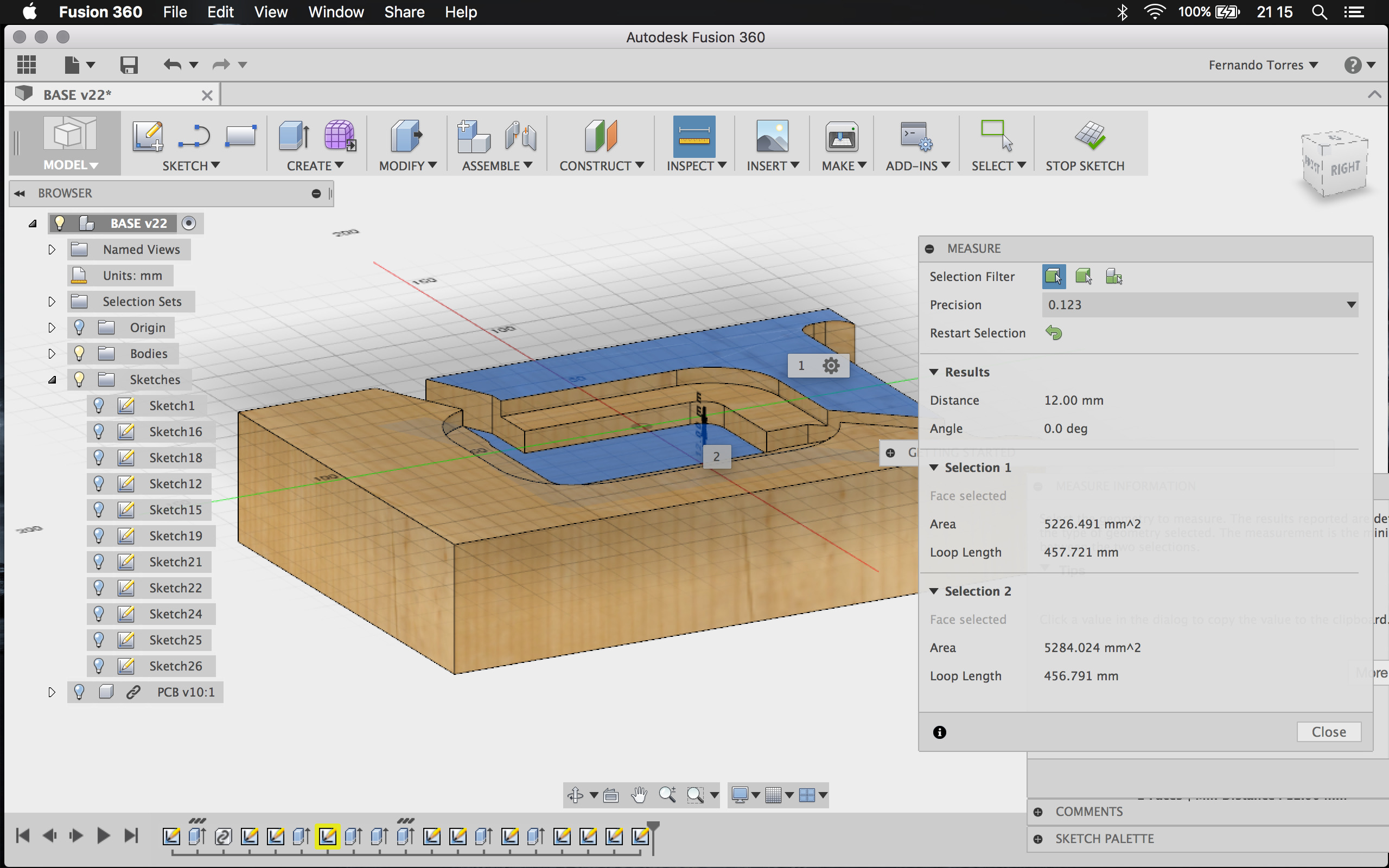
Task: Toggle visibility of Sketch26
Action: pos(99,666)
